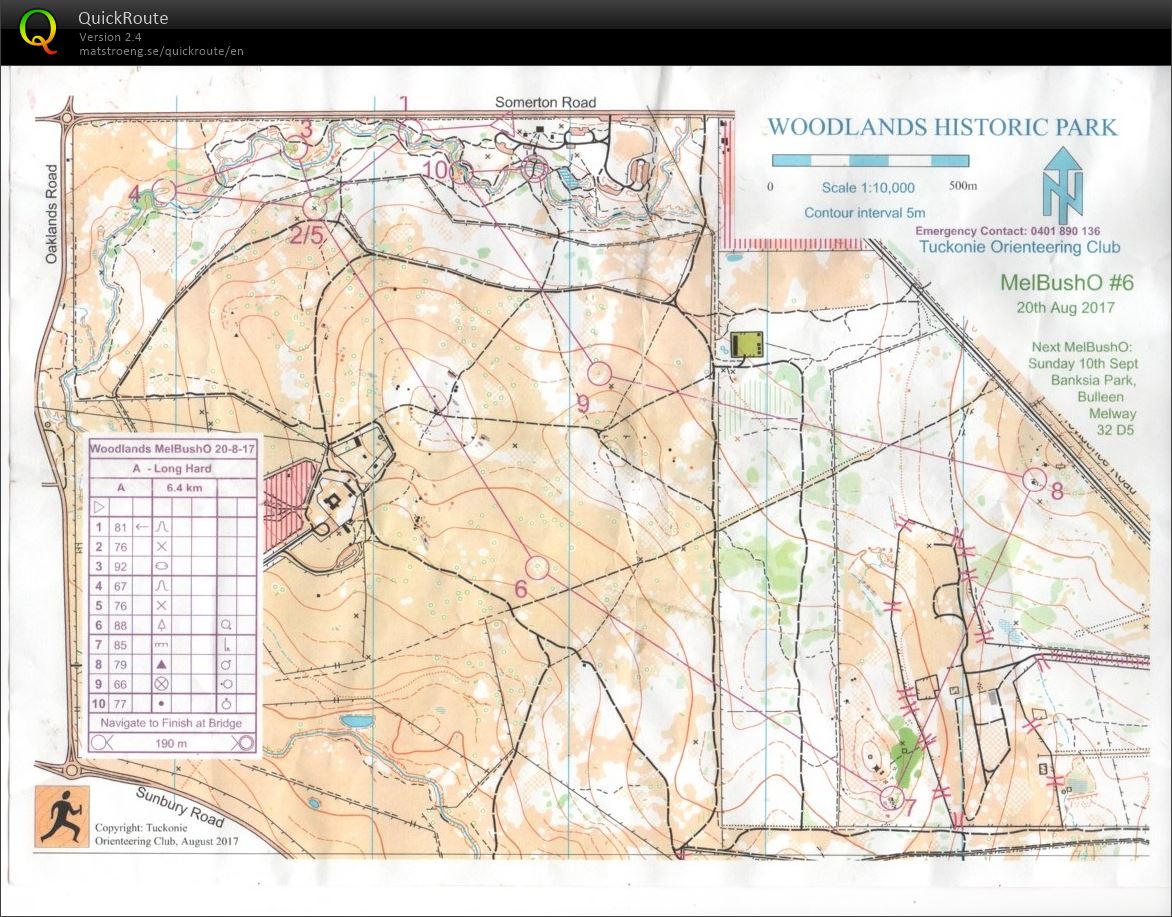Click the Somerton Road label
1172x917 pixels.
click(545, 102)
